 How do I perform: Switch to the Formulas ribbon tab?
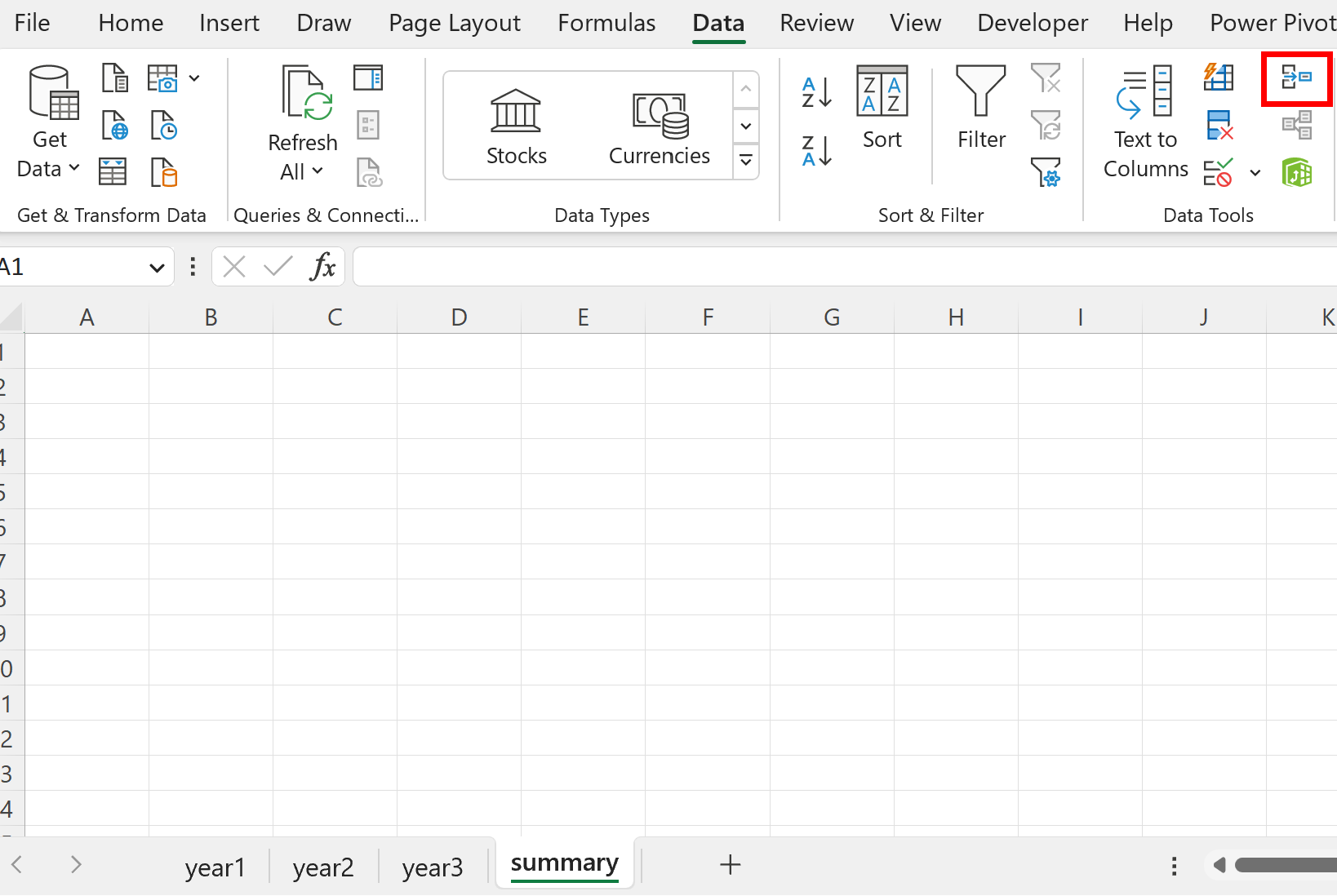[x=606, y=23]
